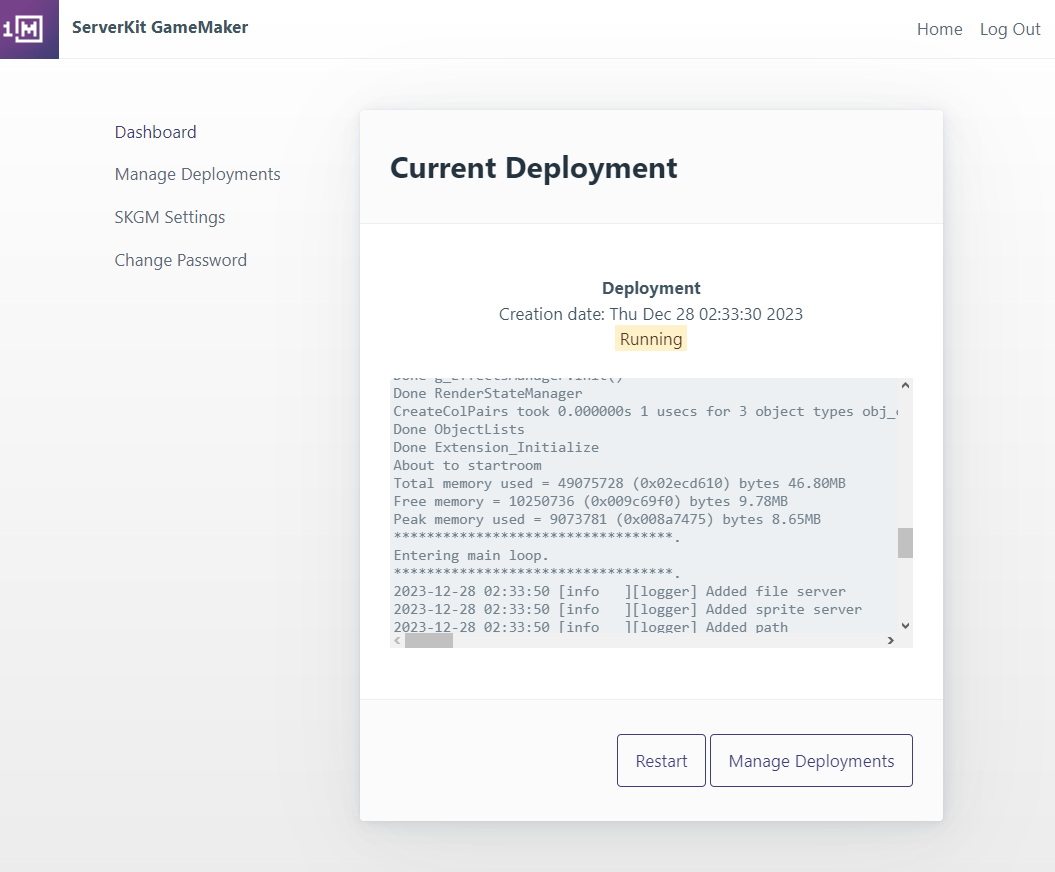Select Manage Deployments in the sidebar
This screenshot has width=1055, height=872.
pyautogui.click(x=197, y=174)
